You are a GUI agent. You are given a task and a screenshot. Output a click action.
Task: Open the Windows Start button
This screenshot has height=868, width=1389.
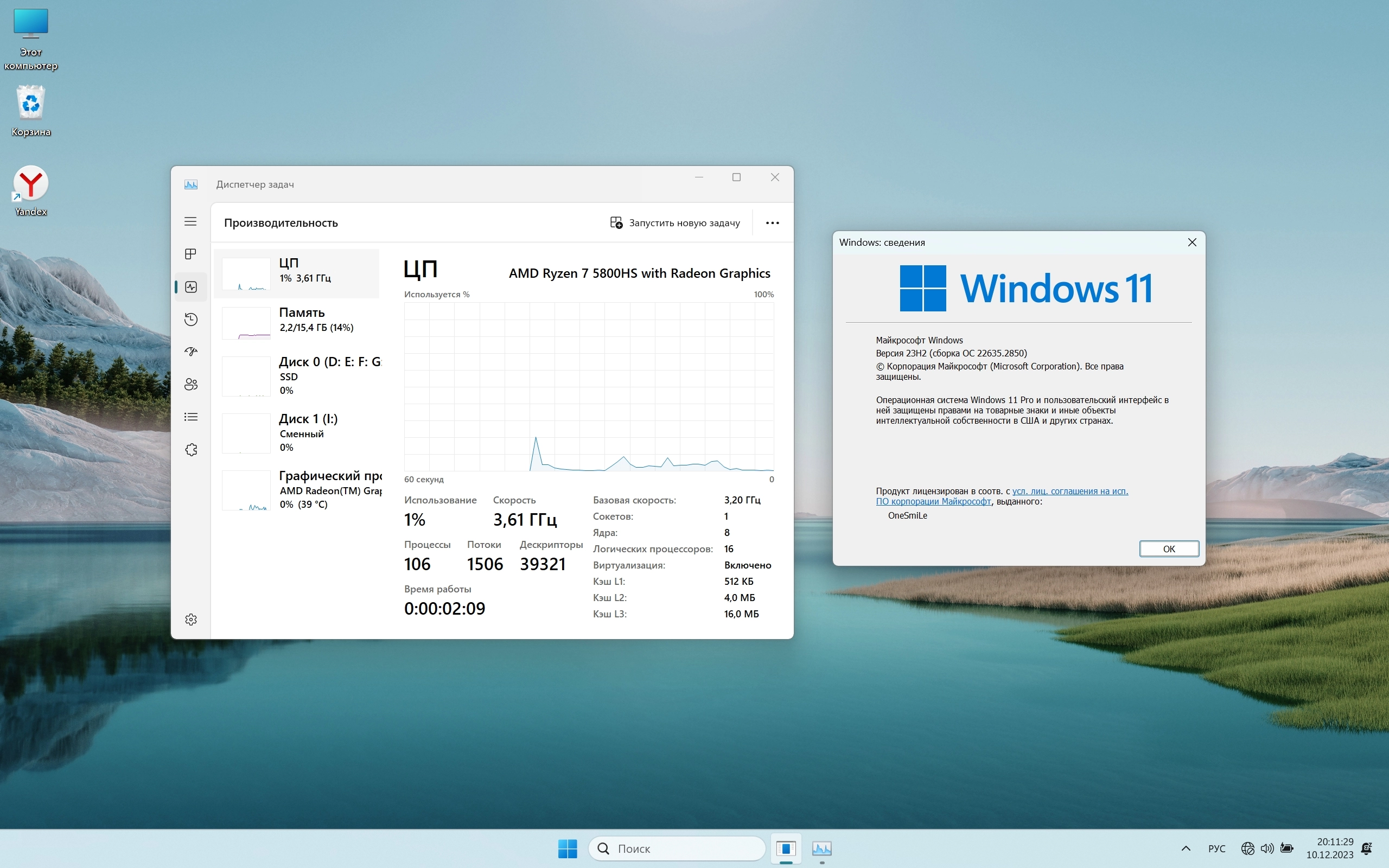[567, 848]
